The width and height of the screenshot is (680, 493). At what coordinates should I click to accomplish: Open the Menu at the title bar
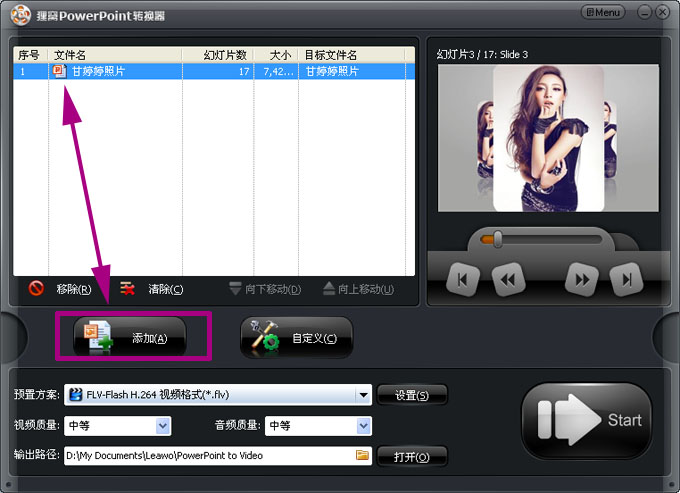click(x=603, y=12)
